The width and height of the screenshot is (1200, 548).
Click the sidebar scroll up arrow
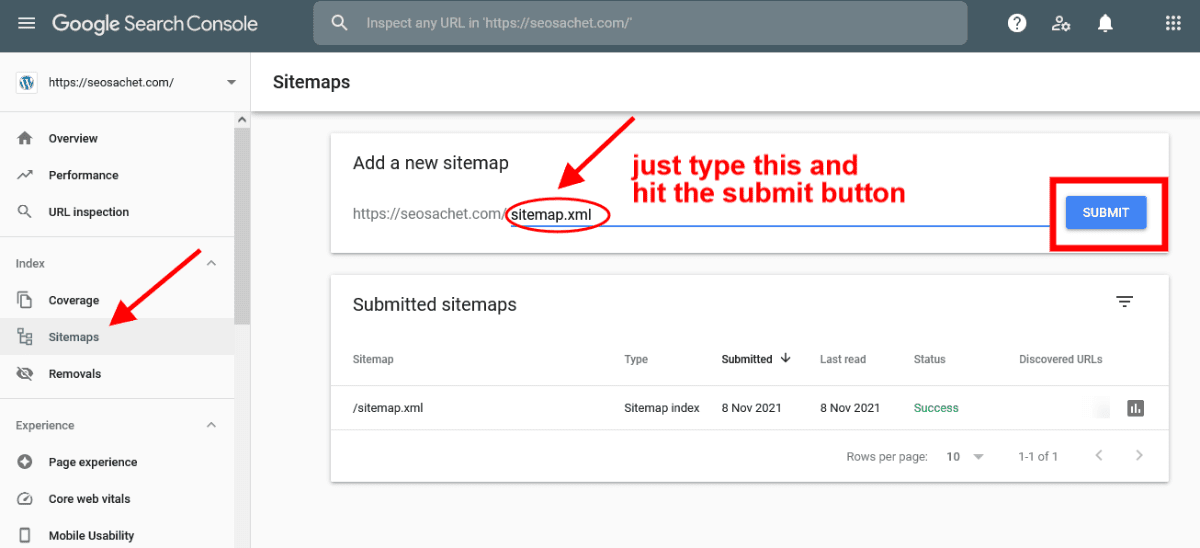242,120
